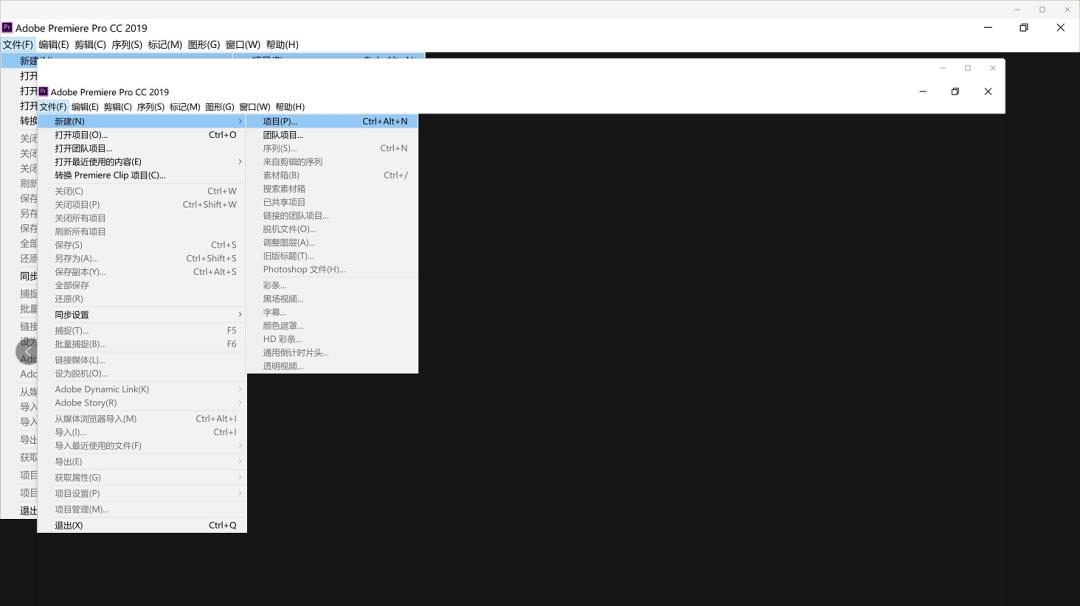
Task: Select 来自剪辑的序列 in the submenu
Action: [332, 162]
